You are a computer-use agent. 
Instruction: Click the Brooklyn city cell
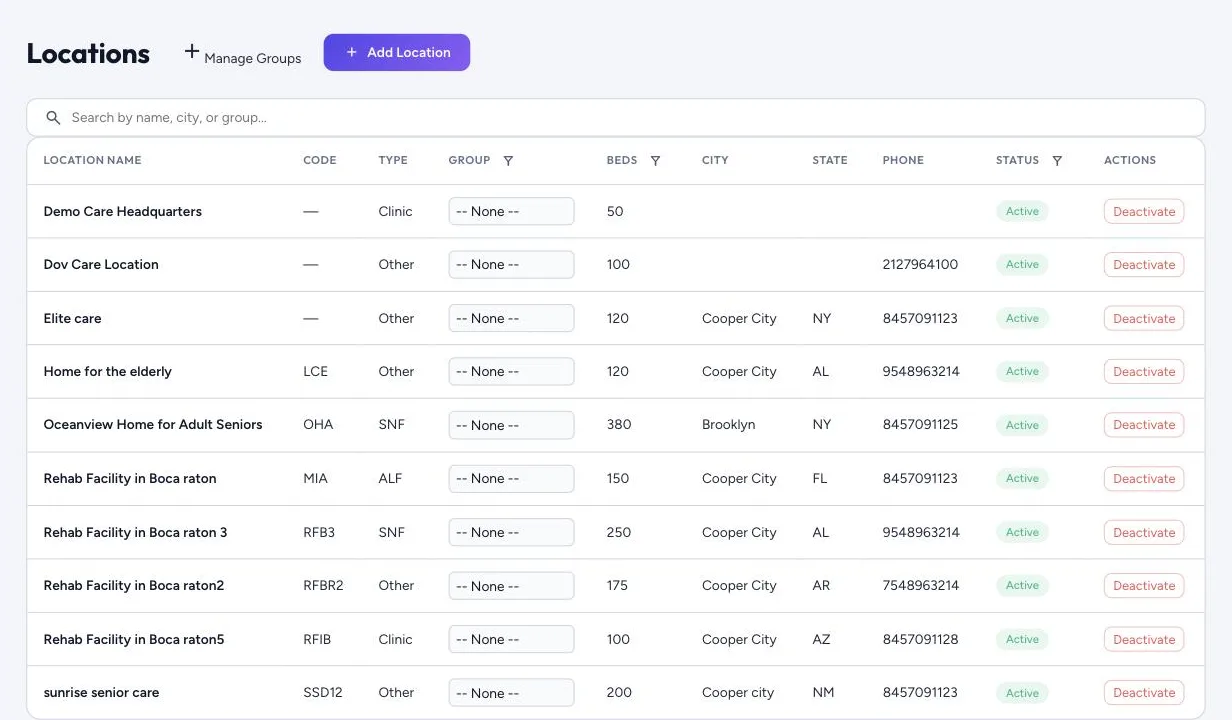[729, 425]
